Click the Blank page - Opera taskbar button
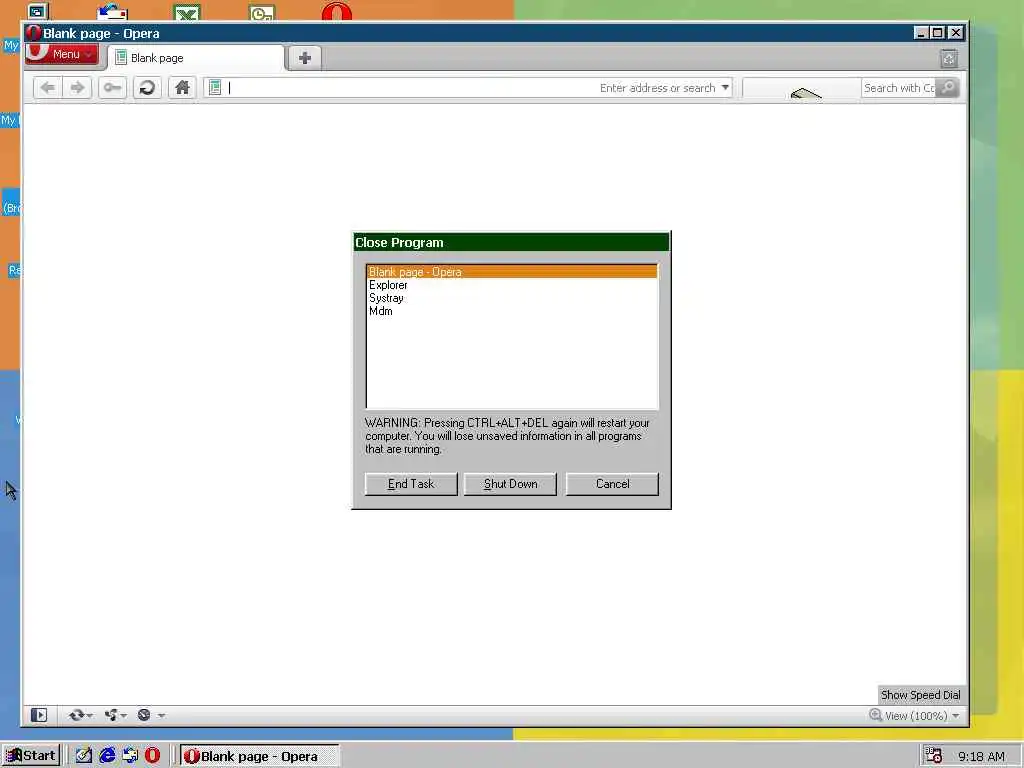The height and width of the screenshot is (768, 1024). 259,756
